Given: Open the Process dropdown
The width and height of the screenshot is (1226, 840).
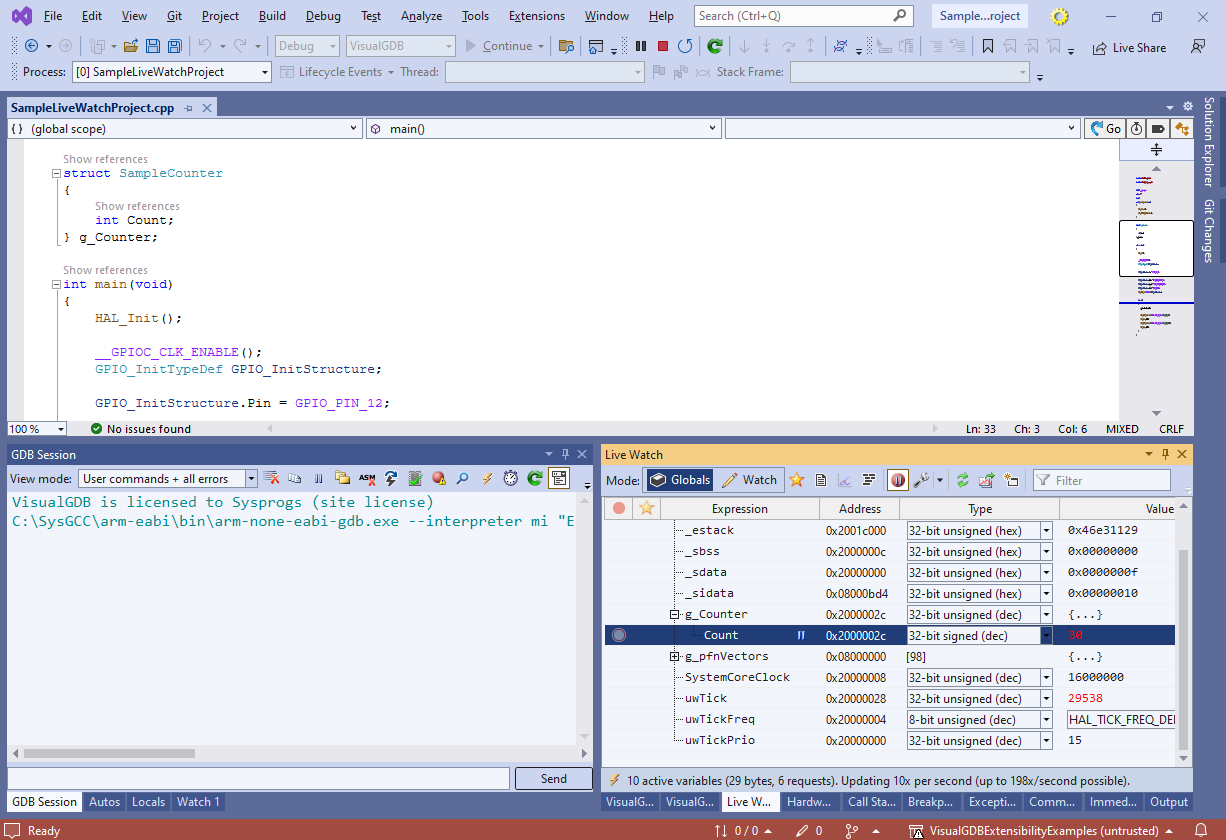Looking at the screenshot, I should [x=171, y=72].
